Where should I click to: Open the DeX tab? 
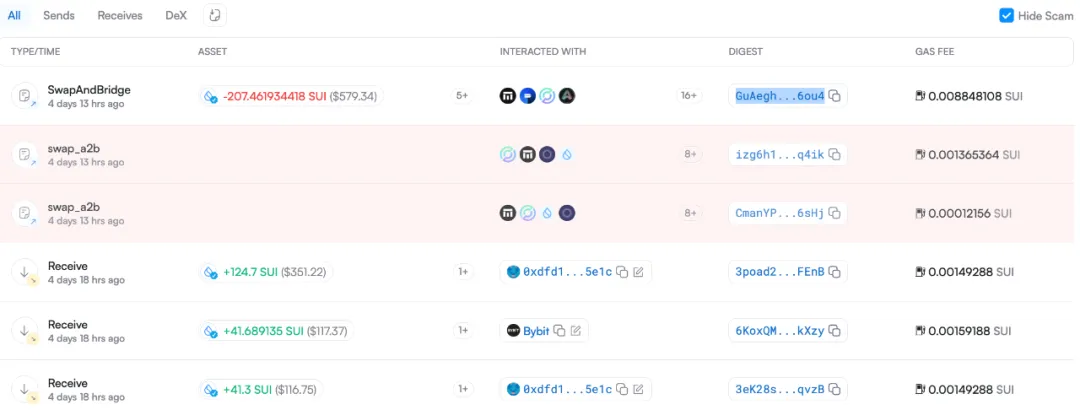click(x=176, y=16)
